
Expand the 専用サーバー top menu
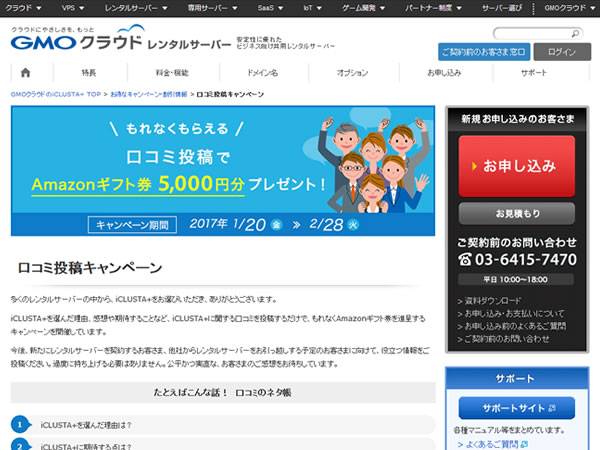coord(212,8)
